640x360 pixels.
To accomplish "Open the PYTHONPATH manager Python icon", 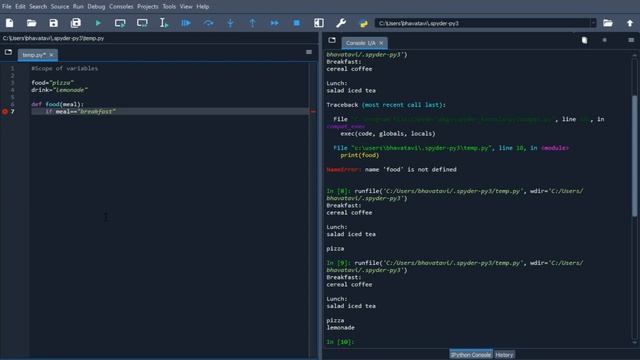I will click(x=363, y=23).
